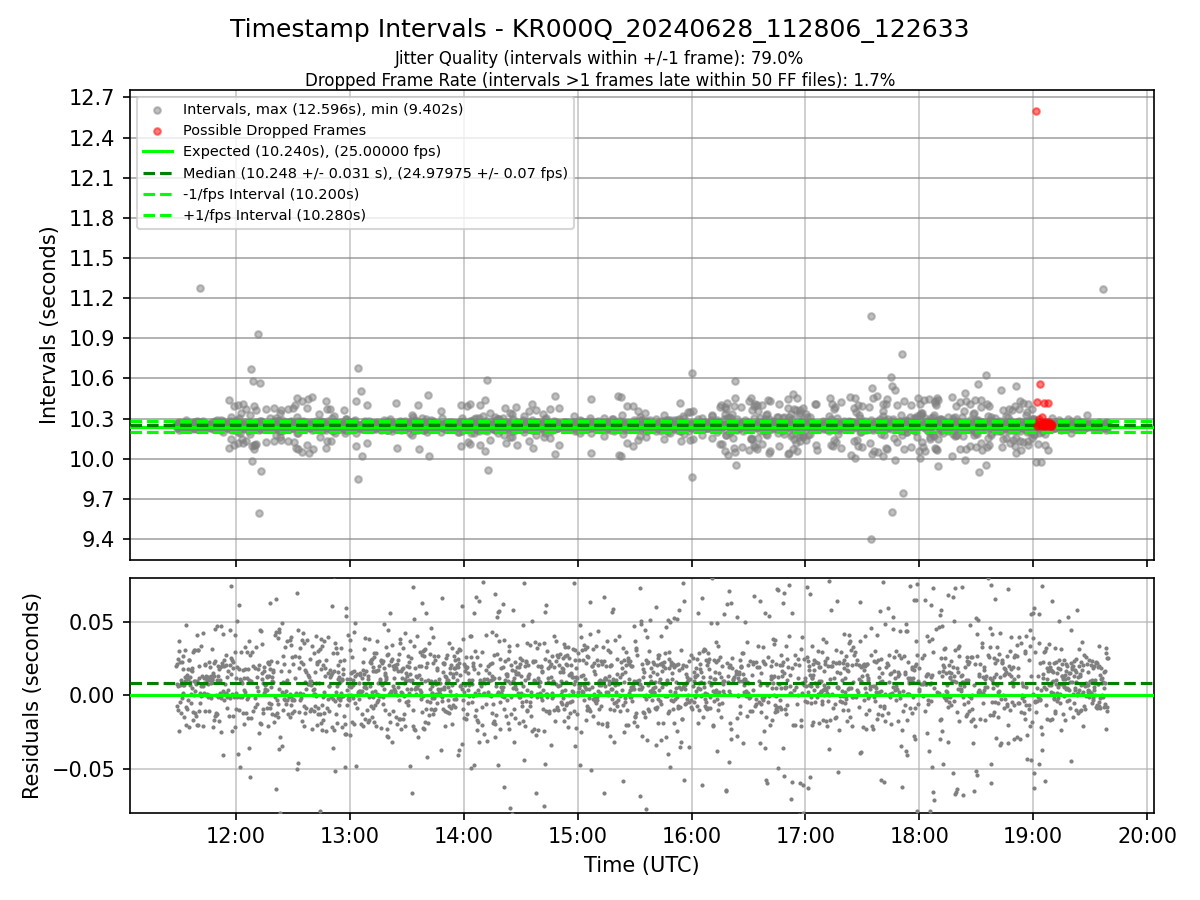1200x900 pixels.
Task: Click the legend entry 'Intervals, max (12.596s), min (9.402s)'
Action: pos(323,108)
